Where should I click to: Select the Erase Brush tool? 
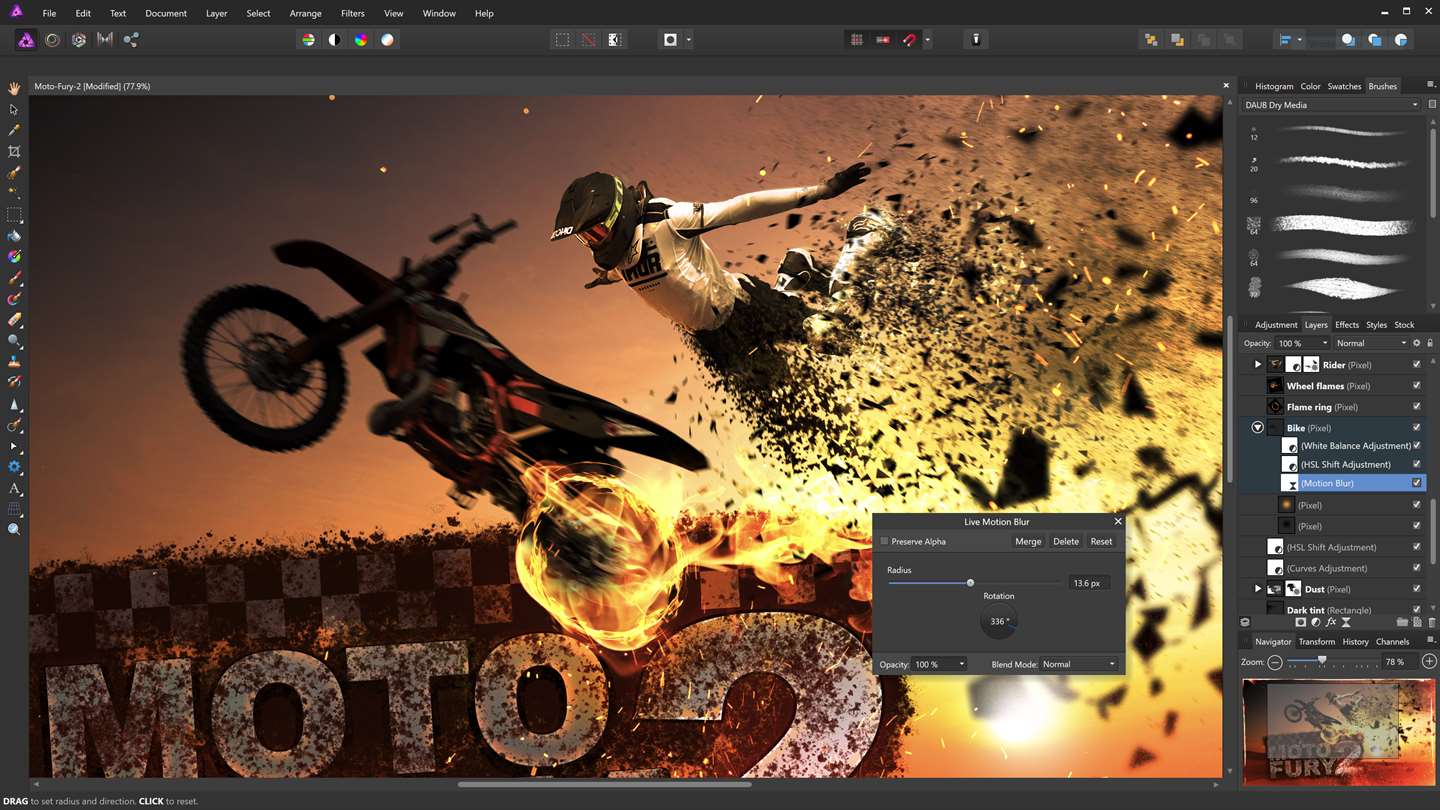(x=14, y=320)
